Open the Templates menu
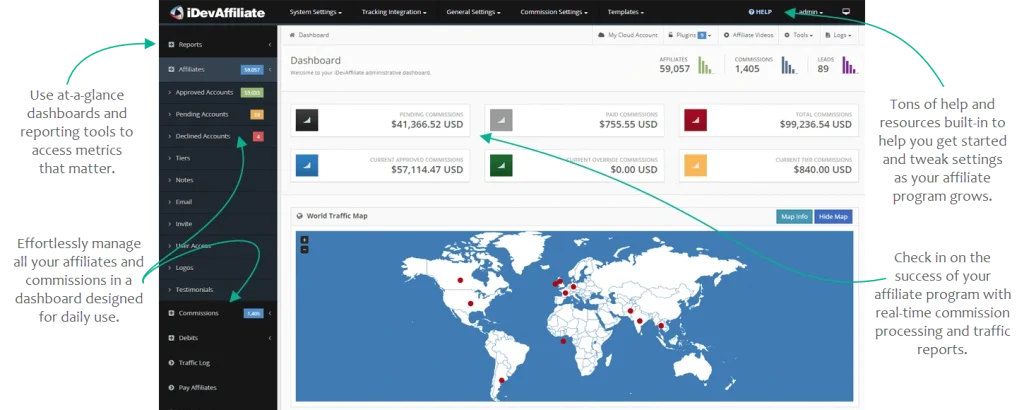This screenshot has height=410, width=1024. pyautogui.click(x=626, y=12)
